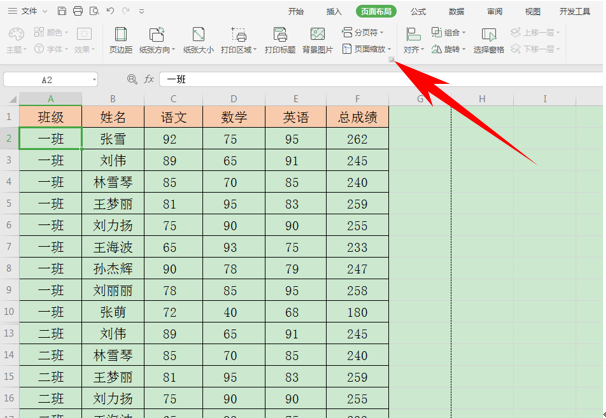Screen dimensions: 606x418
Task: Select row 10 header
Action: [9, 311]
